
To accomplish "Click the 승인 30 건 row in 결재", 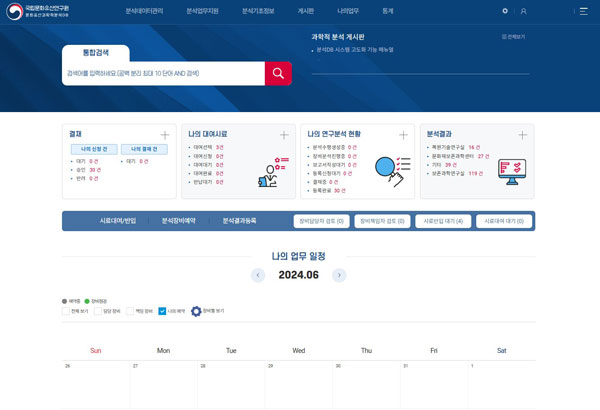I will click(x=88, y=170).
